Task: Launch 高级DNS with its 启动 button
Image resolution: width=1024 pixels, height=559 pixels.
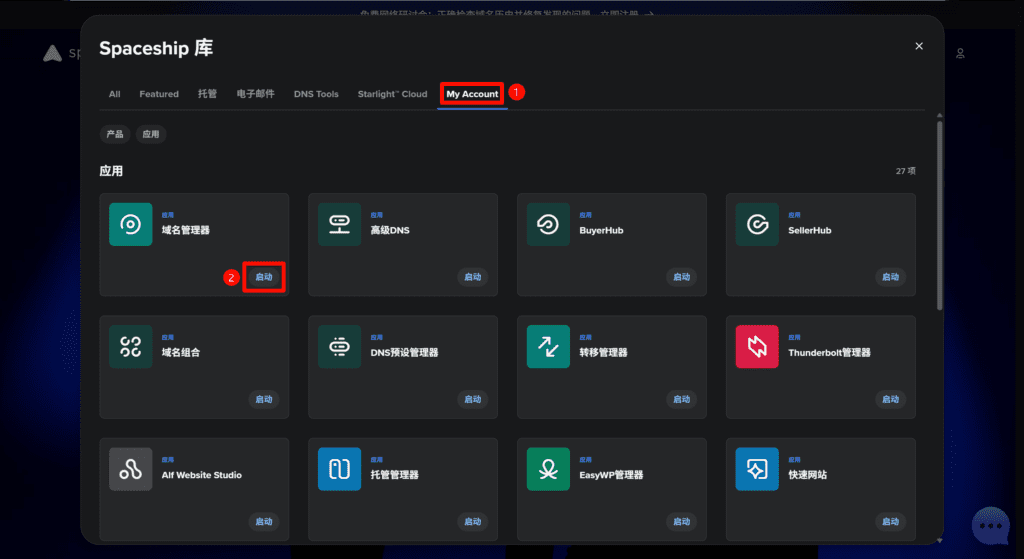Action: coord(473,277)
